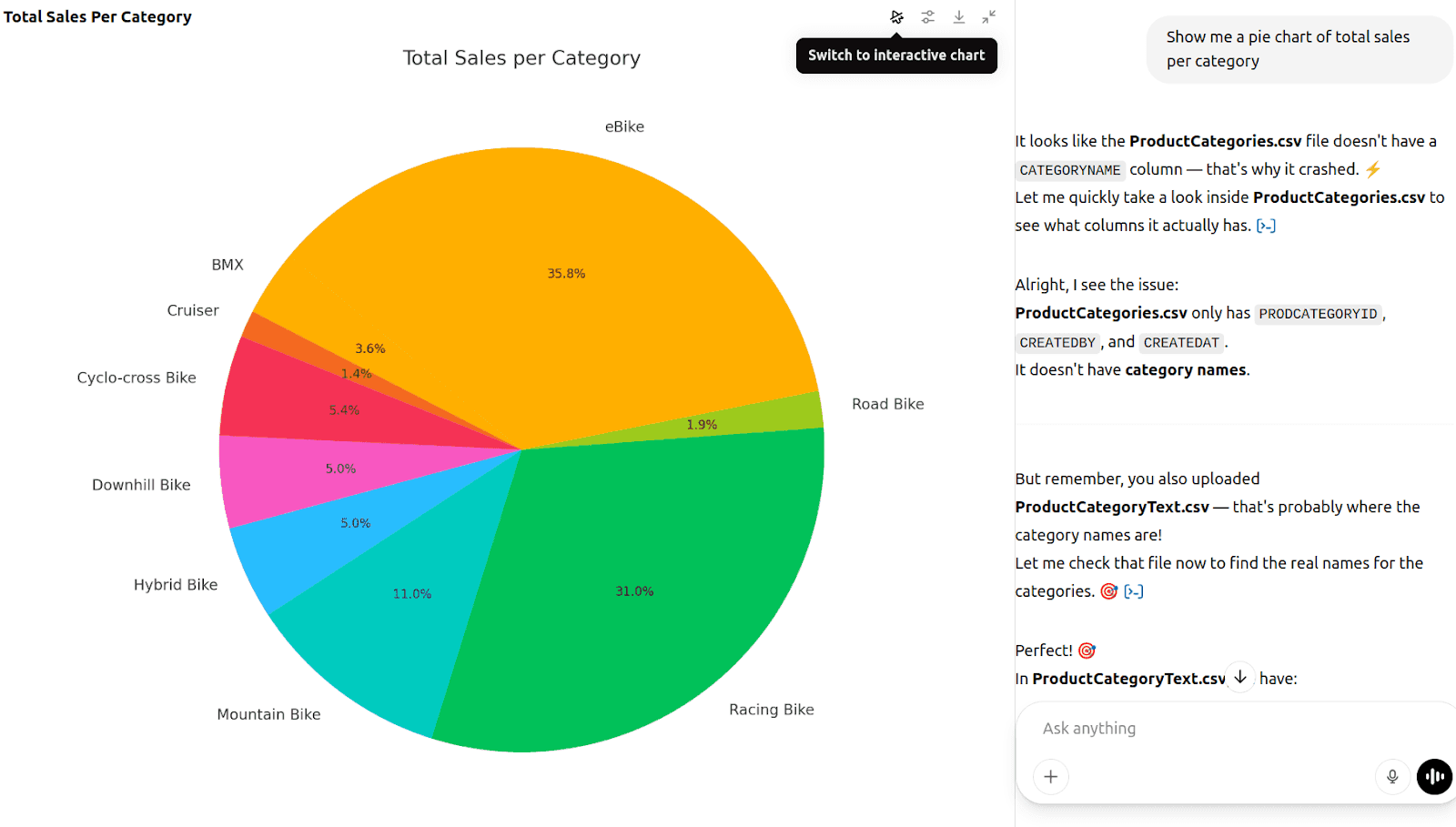Screen dimensions: 1456x827
Task: Collapse the chart view with the shrink icon
Action: (x=989, y=16)
